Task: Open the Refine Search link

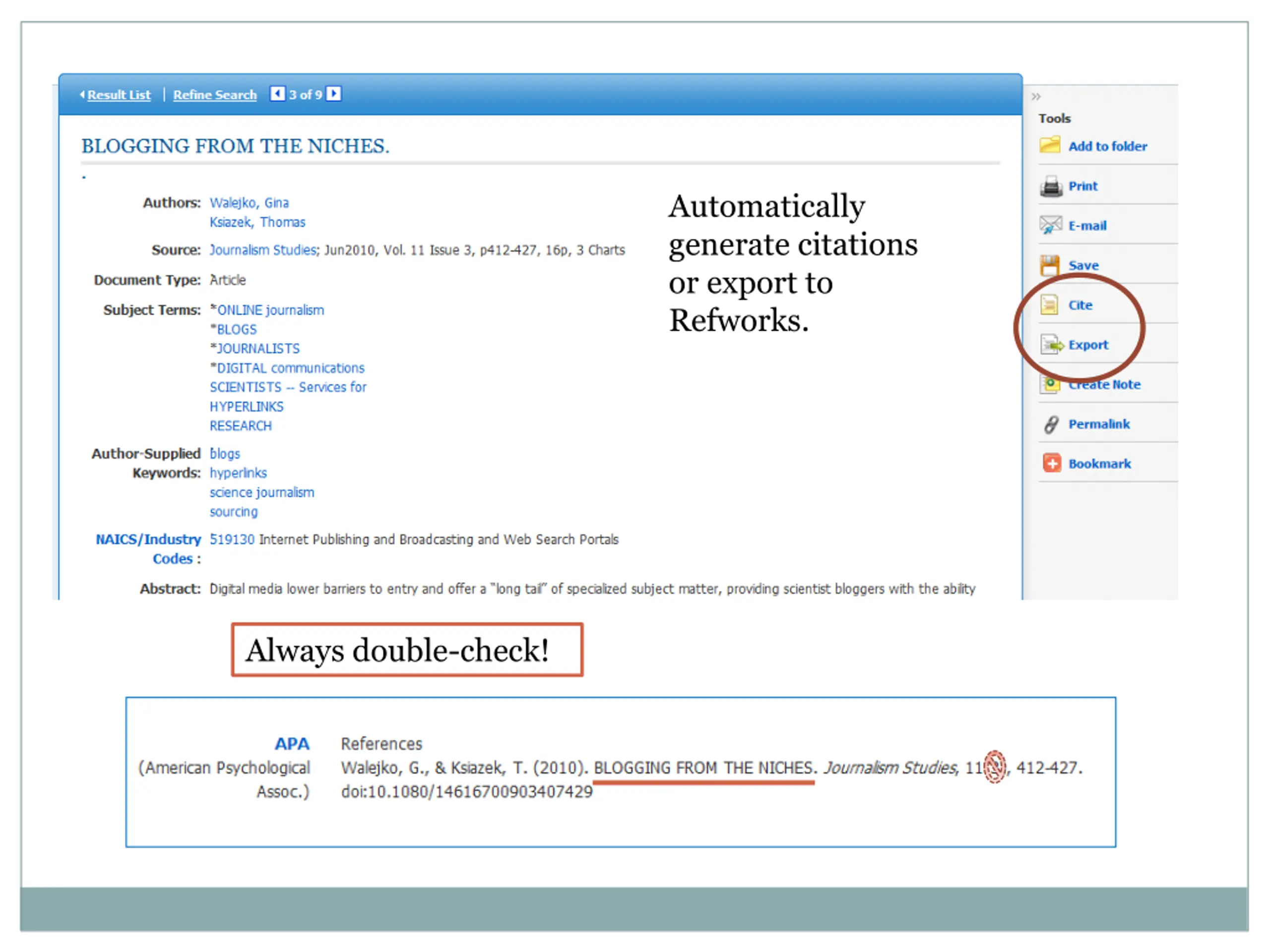Action: coord(215,95)
